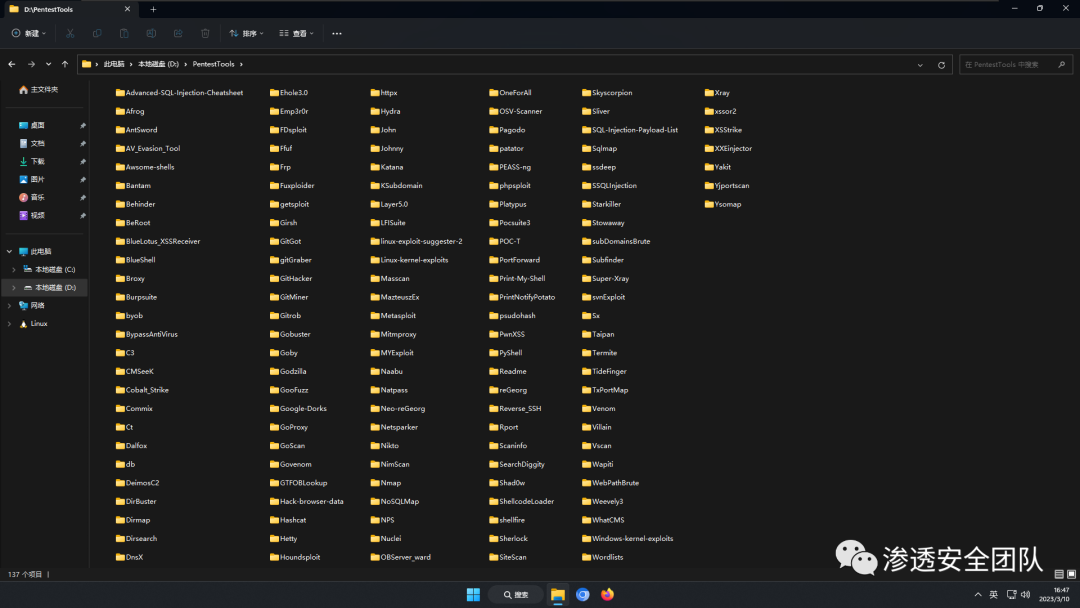Expand the 网络 tree node

point(9,305)
